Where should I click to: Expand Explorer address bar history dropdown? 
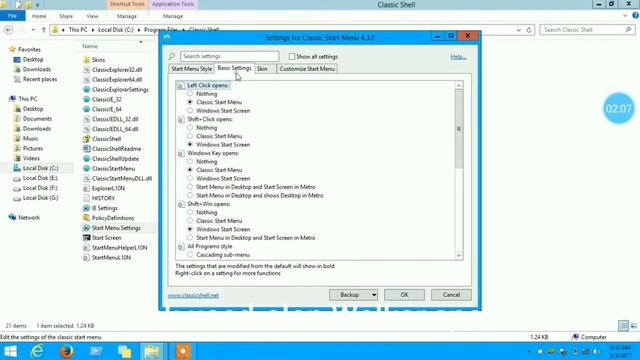519,30
